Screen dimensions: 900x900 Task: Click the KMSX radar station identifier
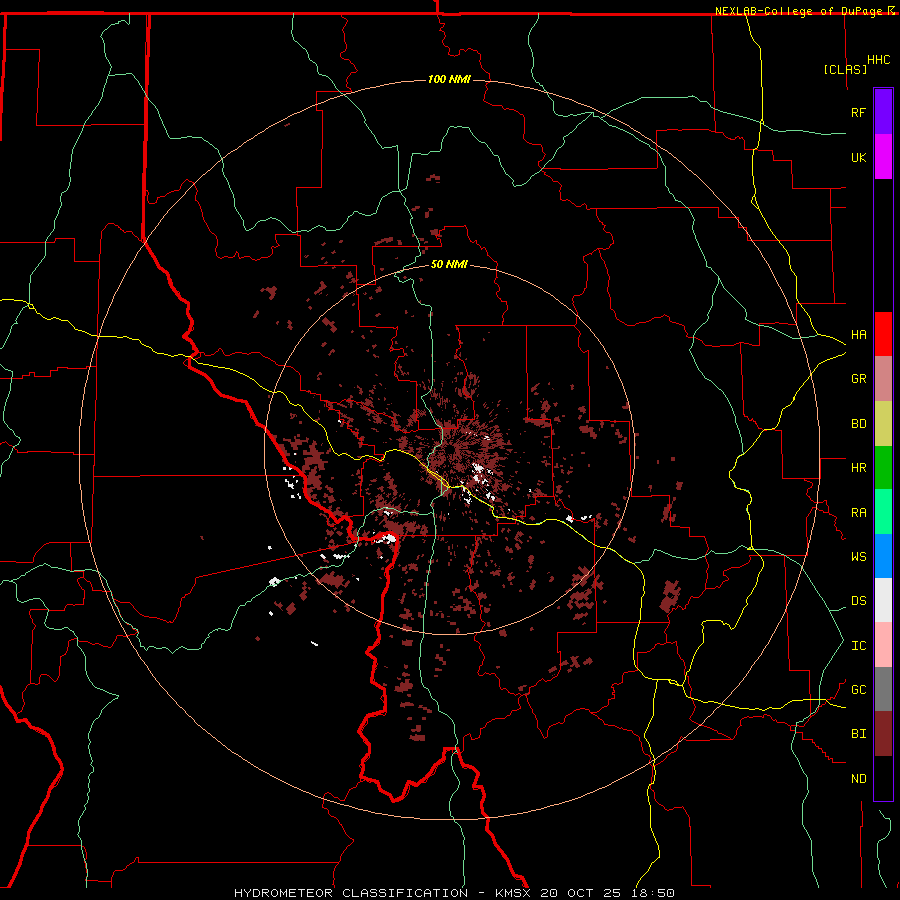point(515,893)
